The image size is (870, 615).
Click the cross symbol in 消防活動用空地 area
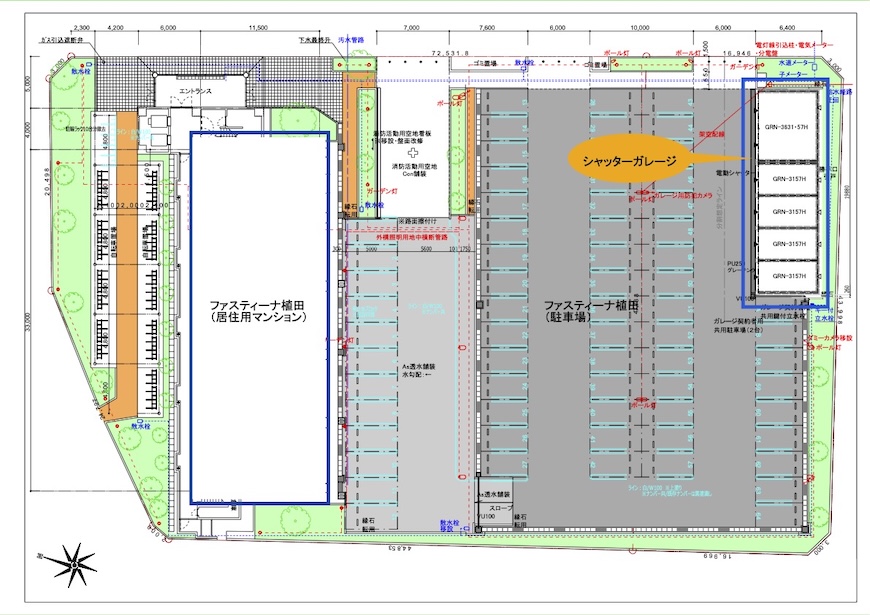click(413, 153)
